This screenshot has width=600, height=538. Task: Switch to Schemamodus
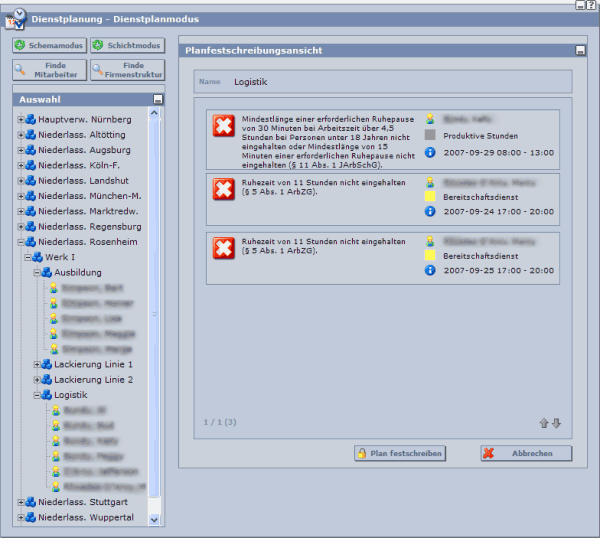pyautogui.click(x=50, y=45)
